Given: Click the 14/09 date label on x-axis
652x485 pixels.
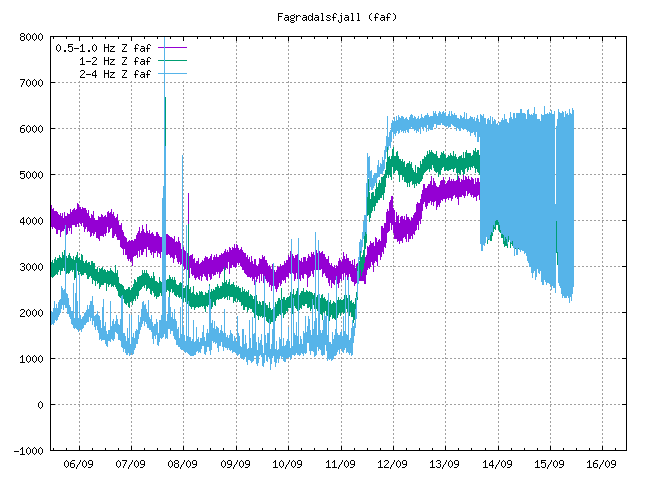Looking at the screenshot, I should (497, 464).
